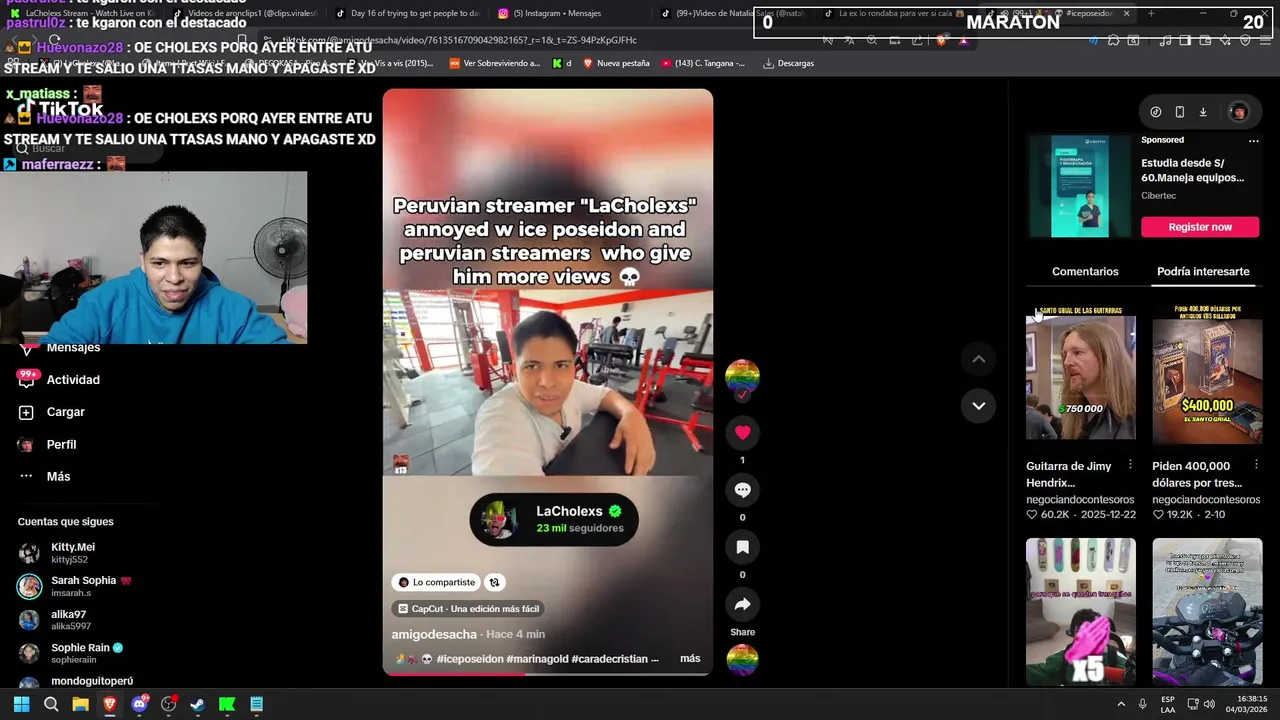
Task: Click the Cargar plus icon
Action: (26, 412)
